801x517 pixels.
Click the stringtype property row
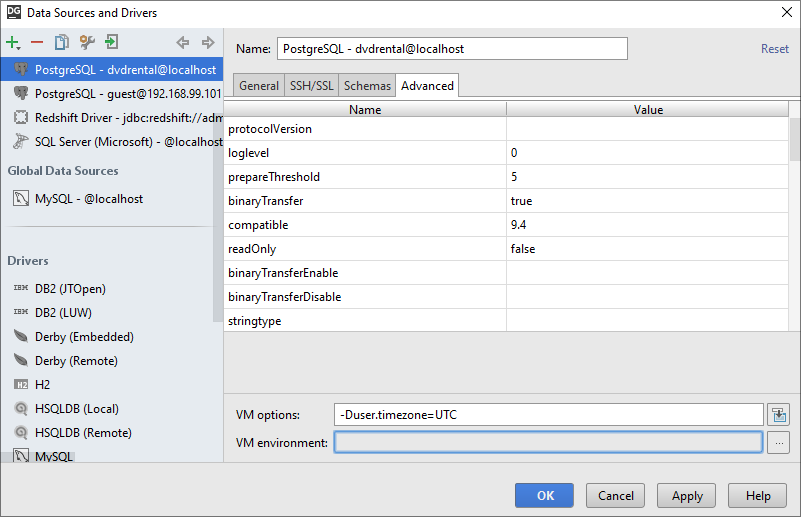506,321
